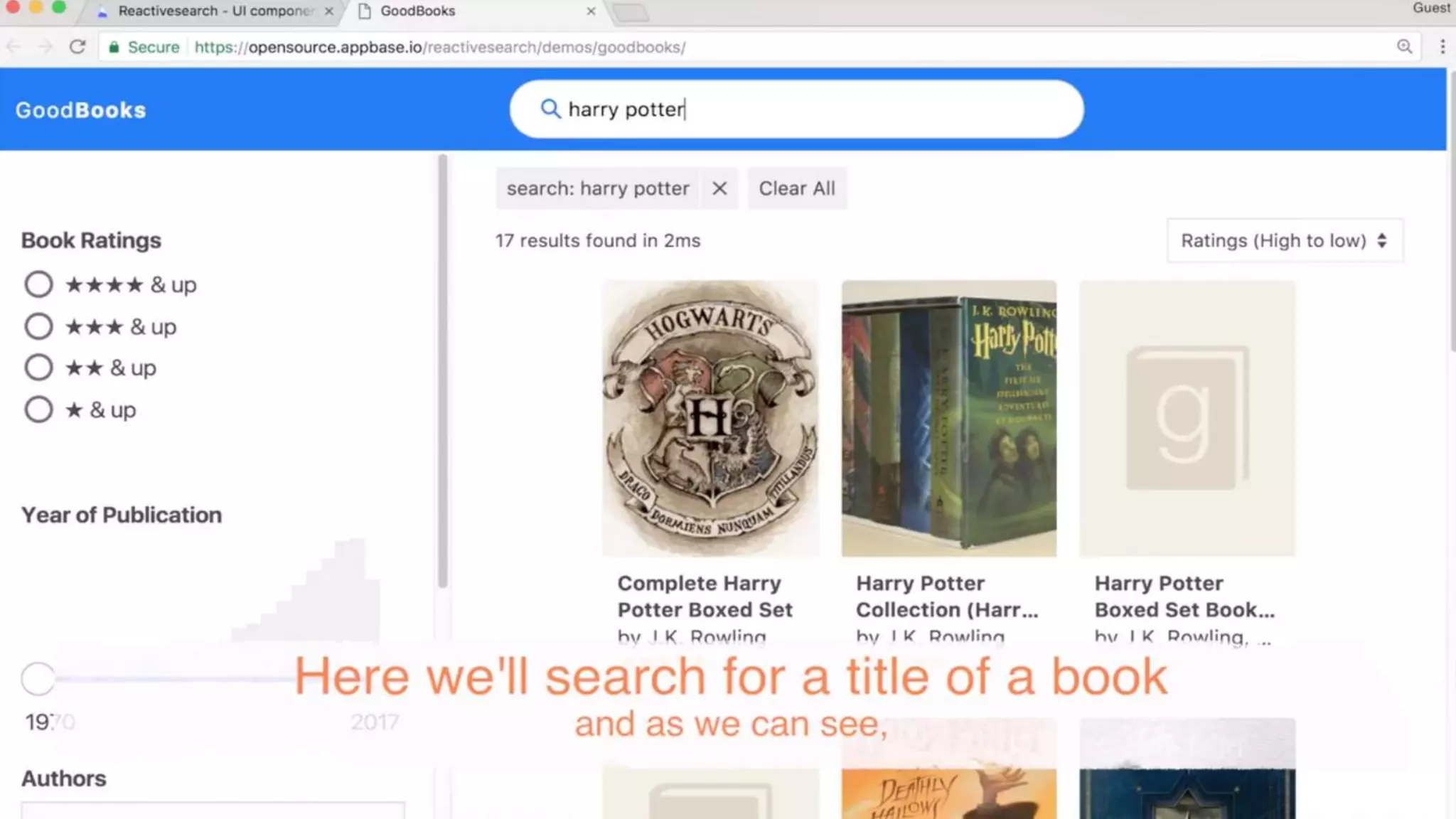Click the 'Authors' heading
The height and width of the screenshot is (819, 1456).
click(63, 778)
